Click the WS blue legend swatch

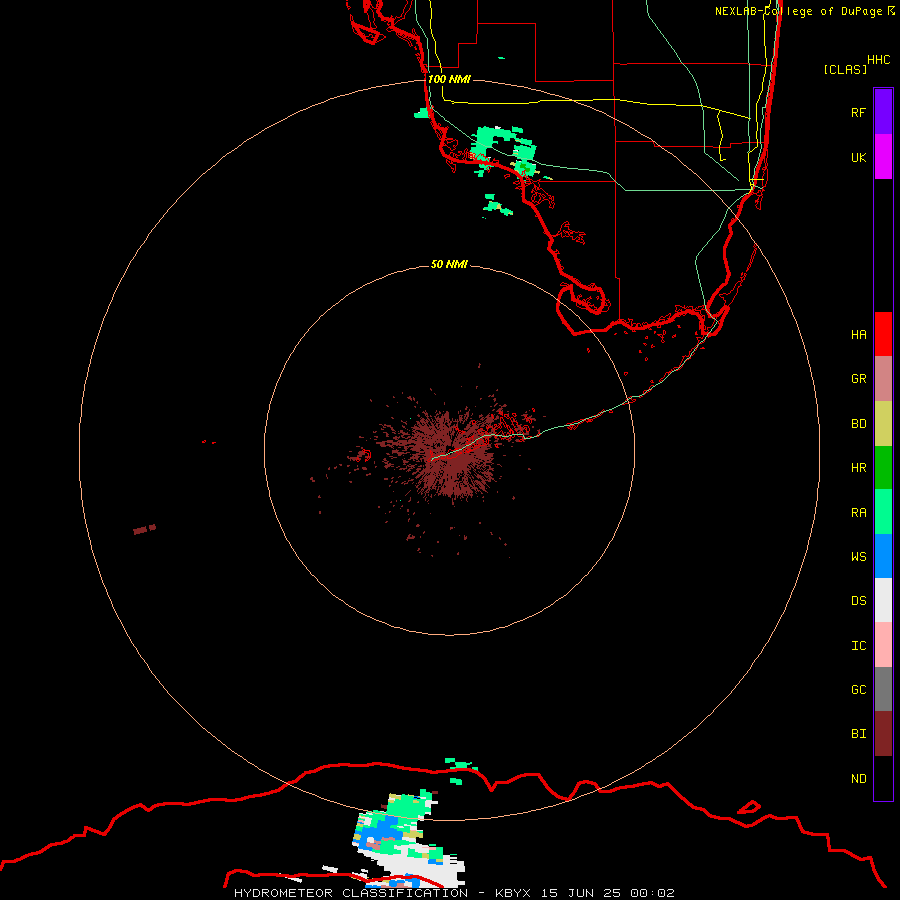[883, 556]
